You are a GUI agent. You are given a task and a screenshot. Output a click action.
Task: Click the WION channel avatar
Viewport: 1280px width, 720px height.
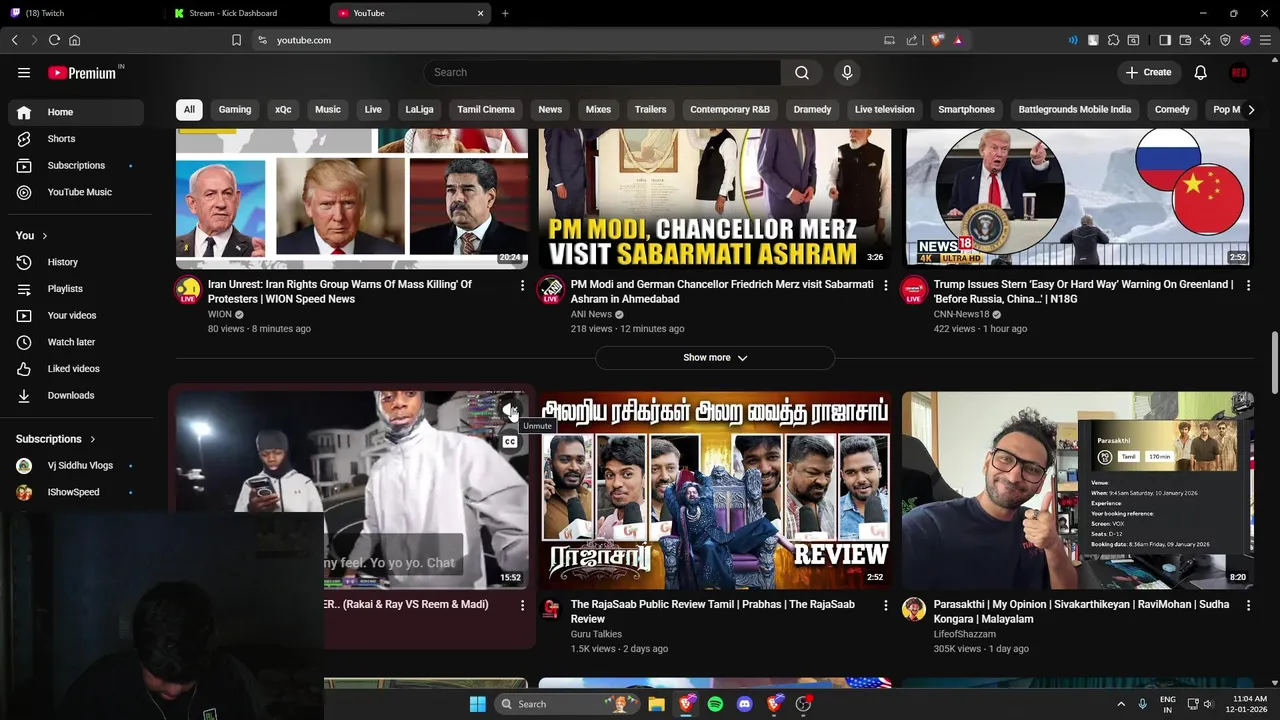188,290
